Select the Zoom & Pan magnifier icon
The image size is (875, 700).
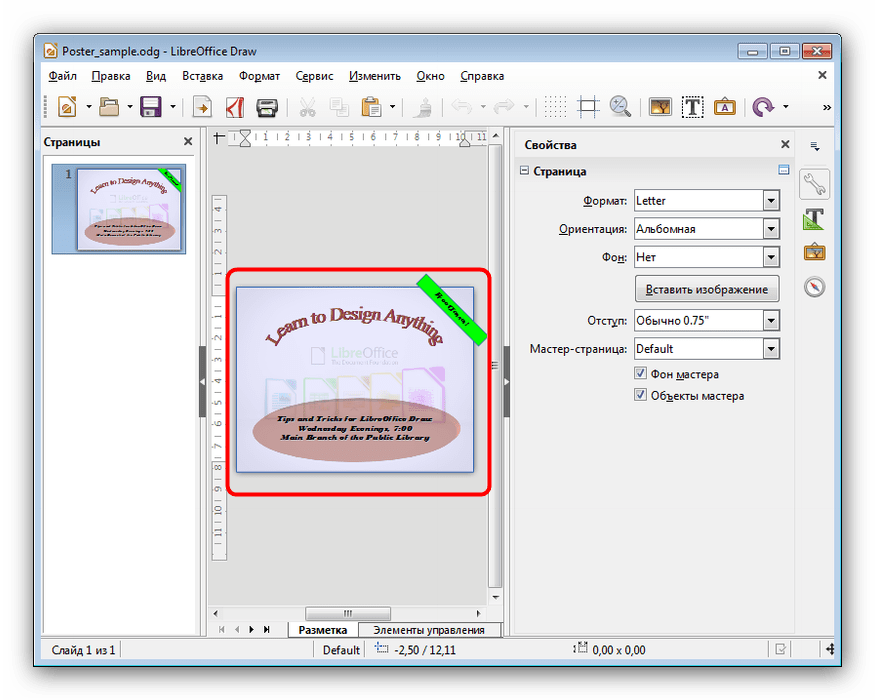[620, 107]
